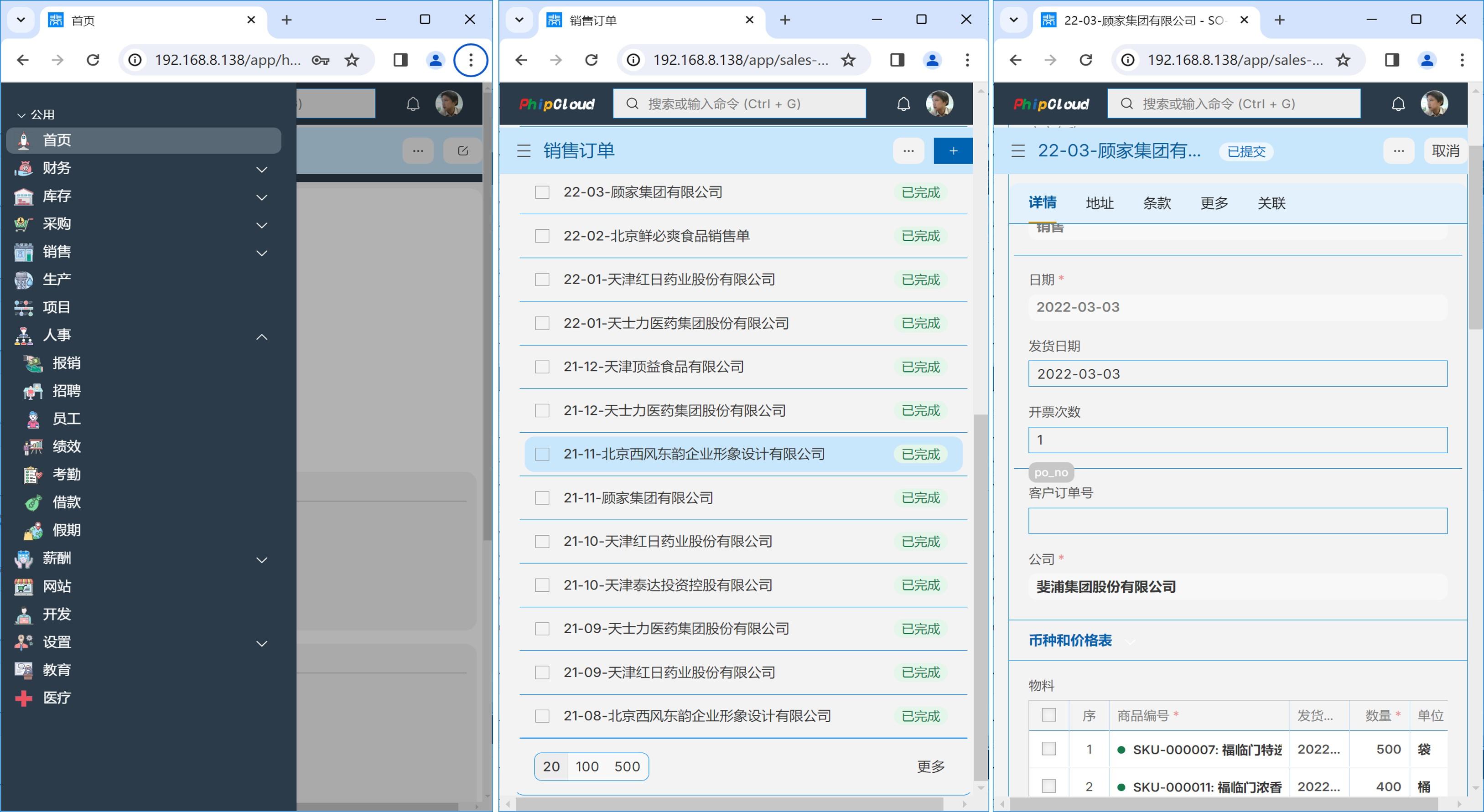Expand the 库存 submenu chevron
The image size is (1484, 812).
point(261,197)
